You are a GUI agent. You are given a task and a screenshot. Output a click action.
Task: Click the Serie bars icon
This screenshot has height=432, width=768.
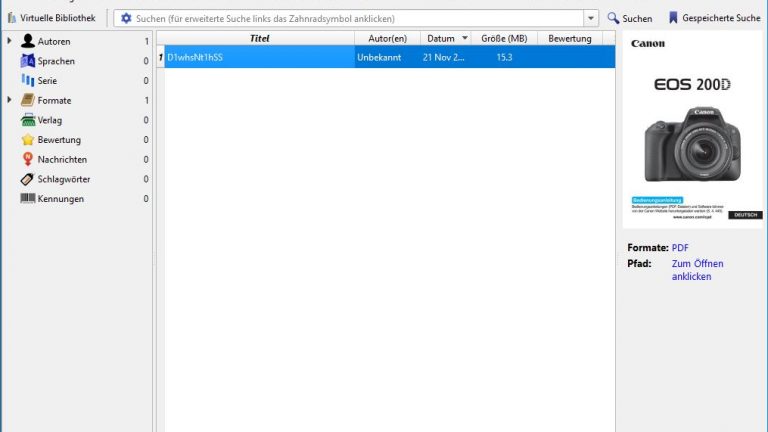point(28,80)
